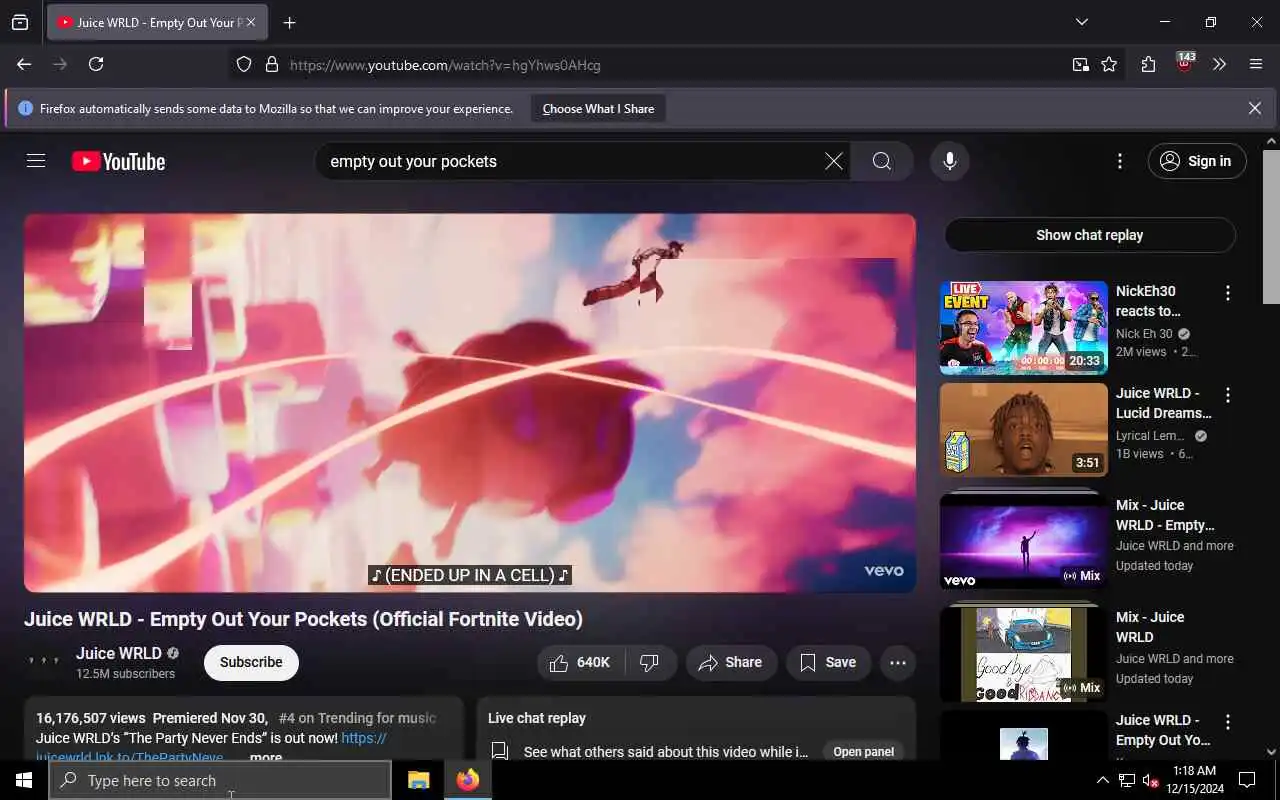Select the Juice WRLD video tab
This screenshot has width=1280, height=800.
(x=157, y=22)
